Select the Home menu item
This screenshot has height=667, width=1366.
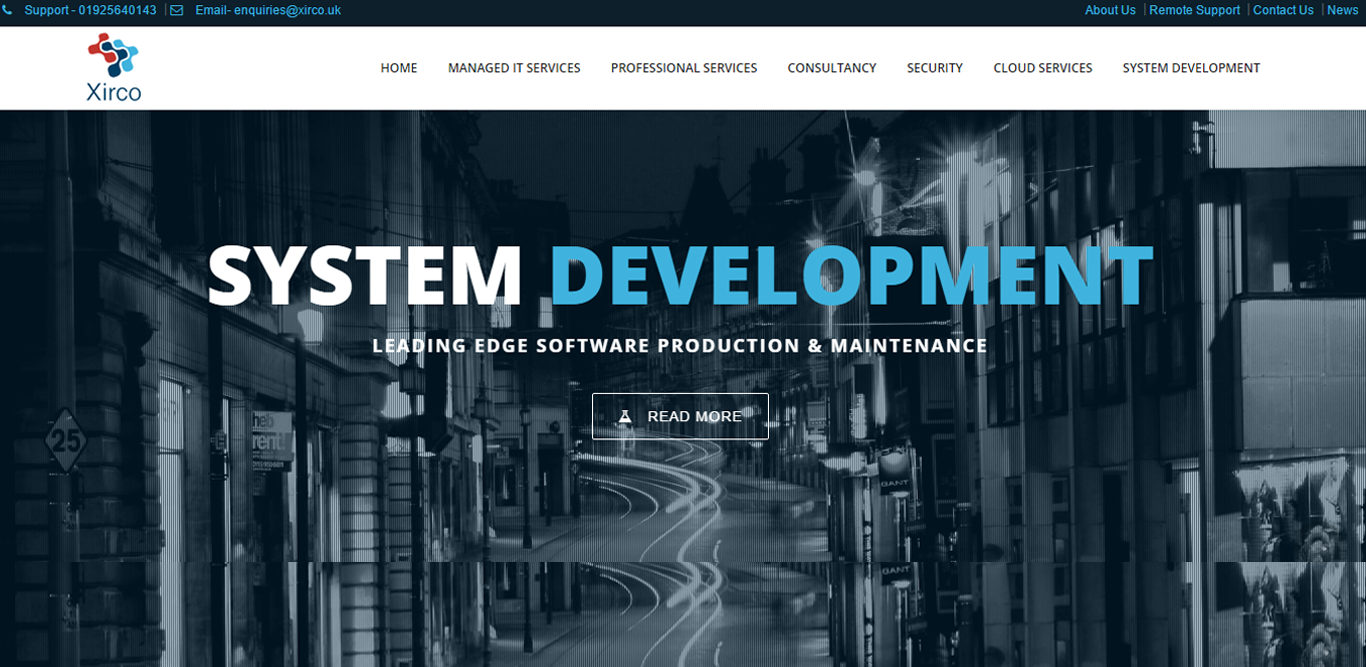pyautogui.click(x=399, y=68)
